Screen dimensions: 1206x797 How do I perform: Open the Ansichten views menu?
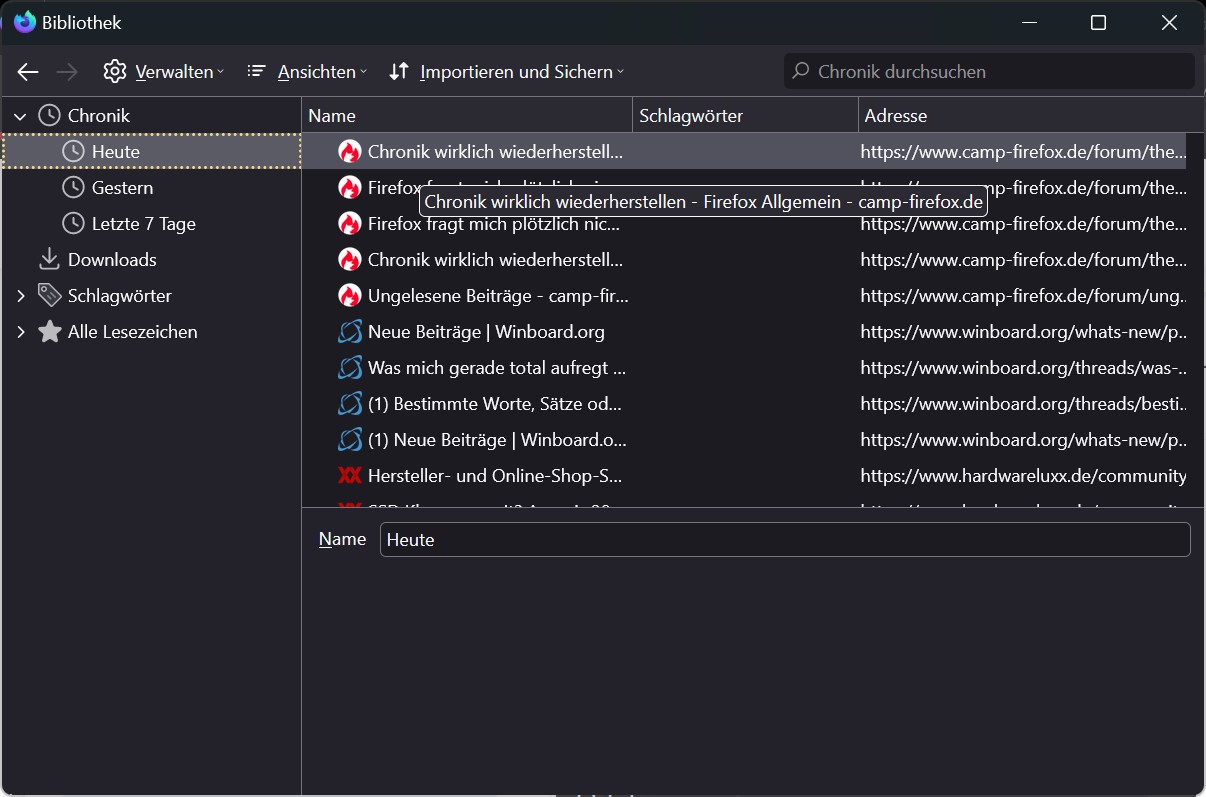[307, 72]
